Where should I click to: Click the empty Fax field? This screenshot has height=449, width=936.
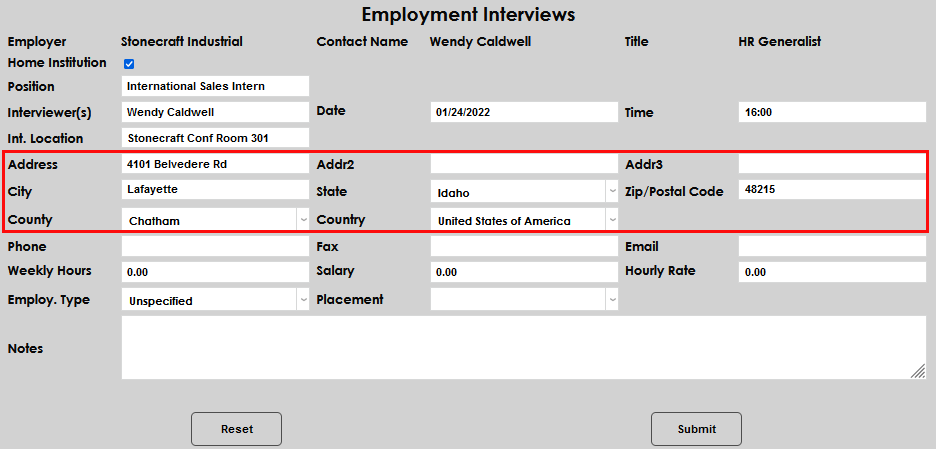point(524,247)
